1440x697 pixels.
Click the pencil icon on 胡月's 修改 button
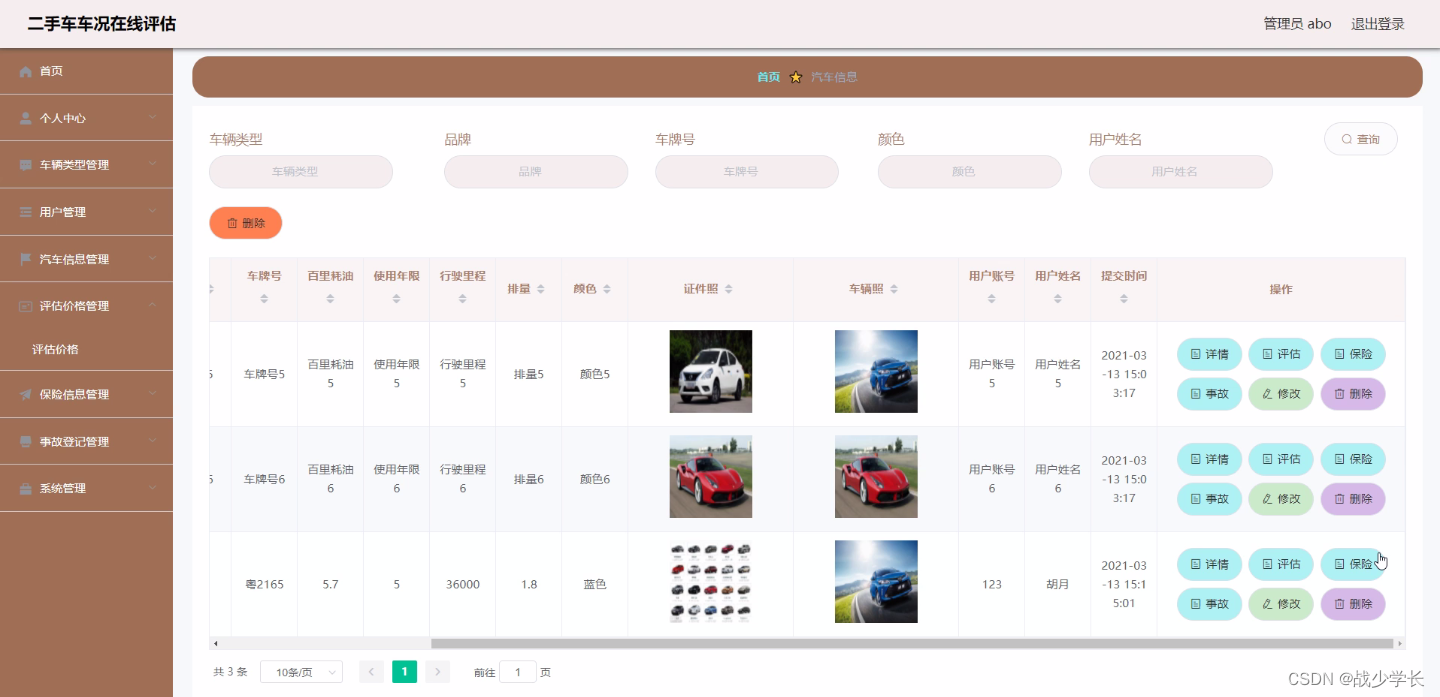[x=1268, y=604]
